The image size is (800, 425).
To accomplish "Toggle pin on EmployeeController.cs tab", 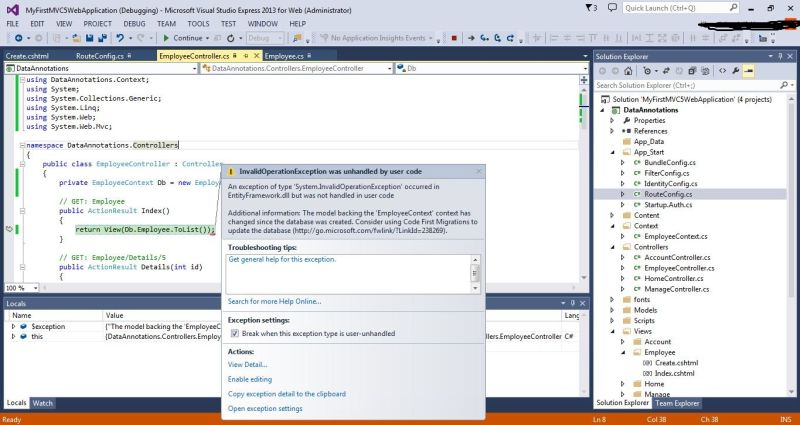I will (x=246, y=56).
